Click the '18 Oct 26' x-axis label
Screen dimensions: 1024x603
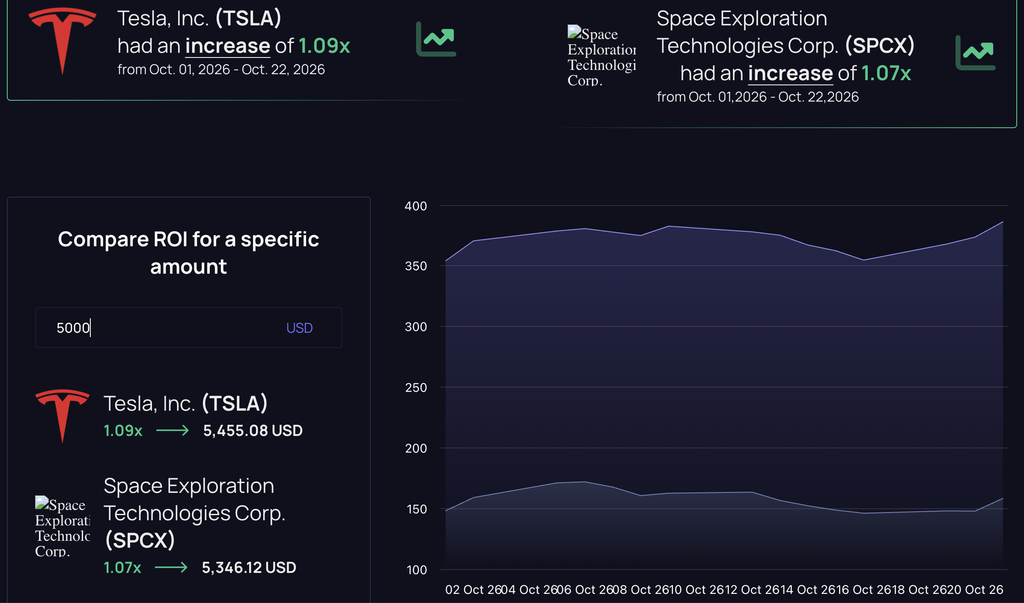pos(919,589)
